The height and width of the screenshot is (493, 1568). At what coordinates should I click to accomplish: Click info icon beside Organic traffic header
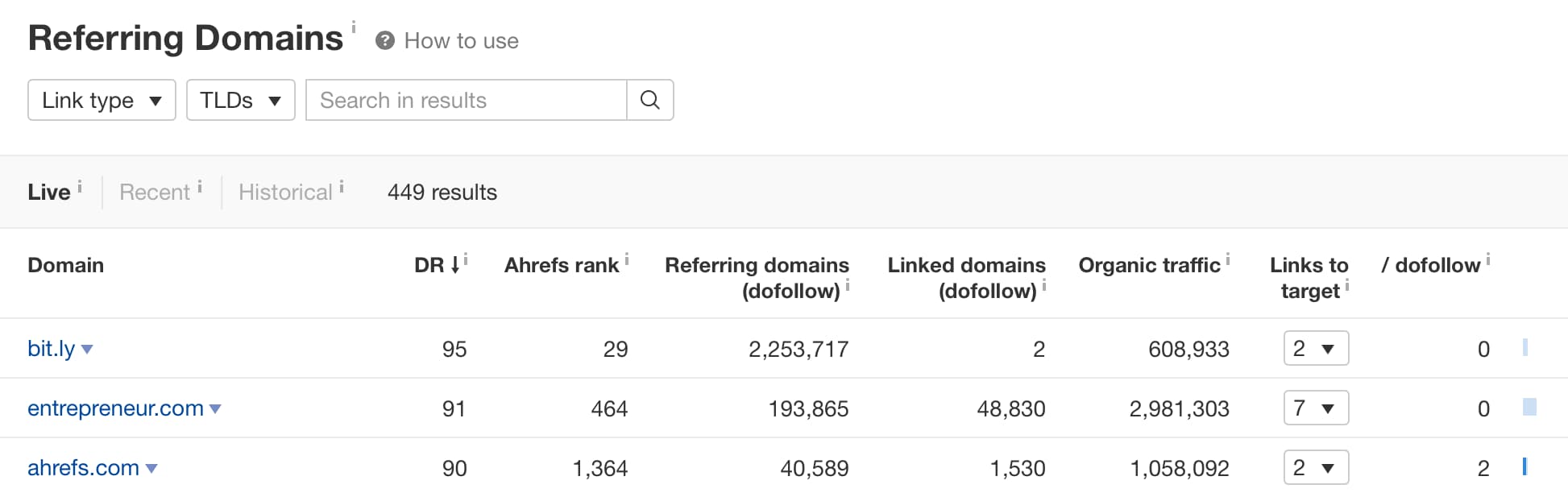click(x=1228, y=259)
